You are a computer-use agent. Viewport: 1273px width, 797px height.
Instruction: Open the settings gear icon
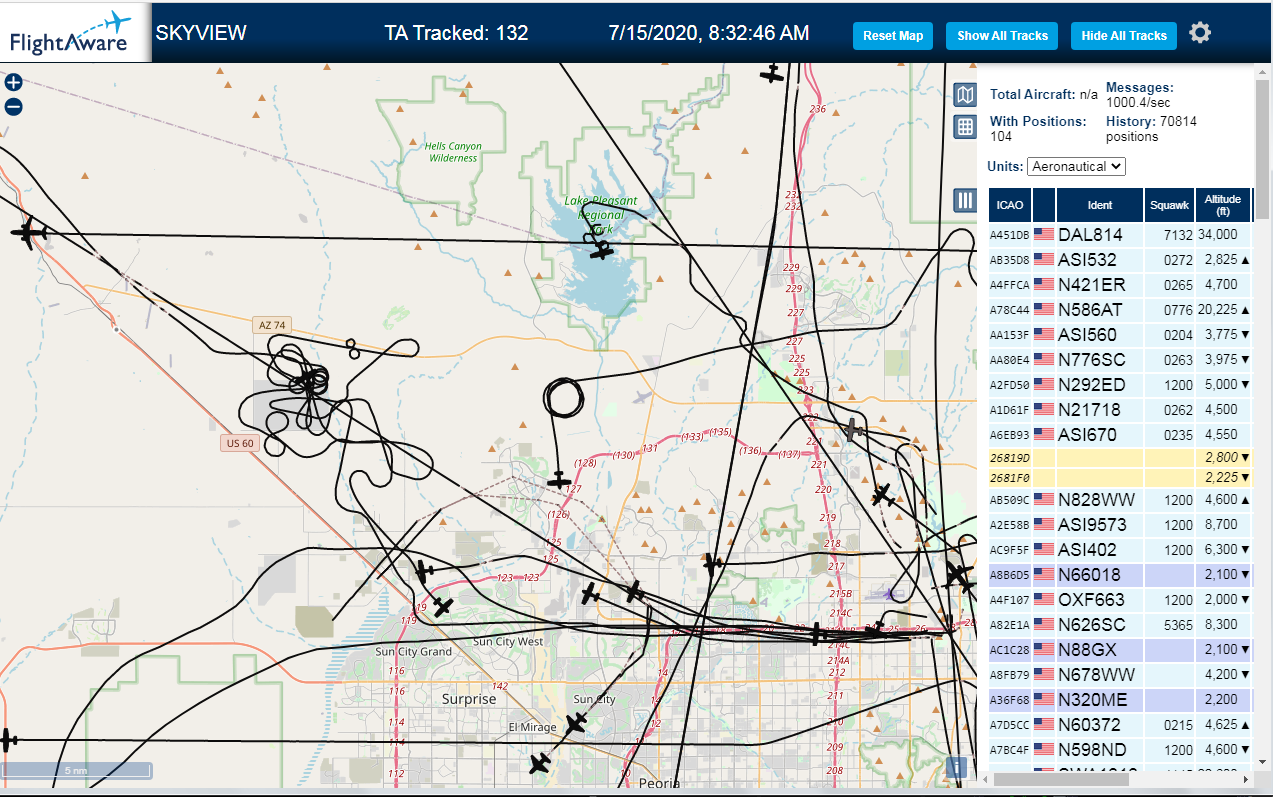[1200, 33]
